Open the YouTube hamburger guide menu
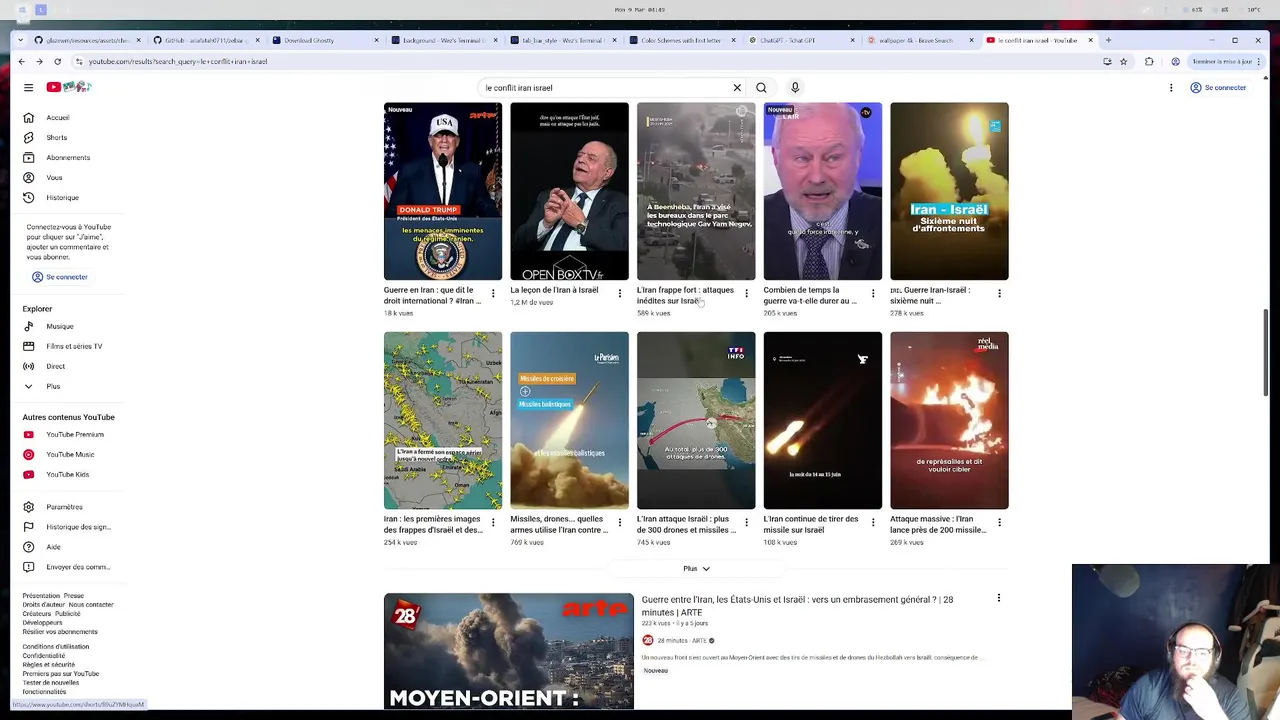This screenshot has height=720, width=1280. coord(28,88)
